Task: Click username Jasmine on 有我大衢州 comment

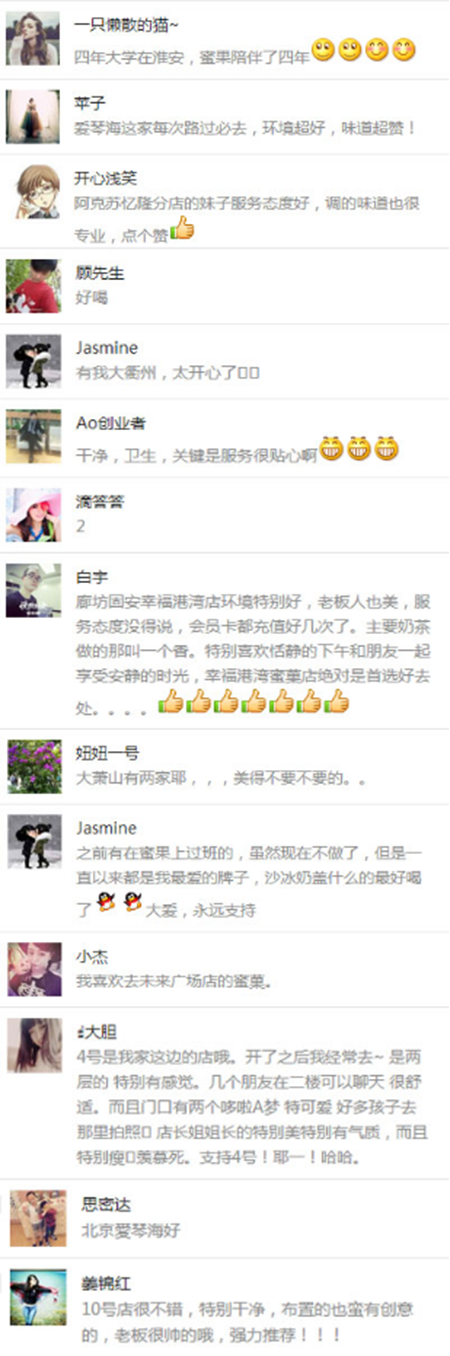Action: click(x=107, y=348)
